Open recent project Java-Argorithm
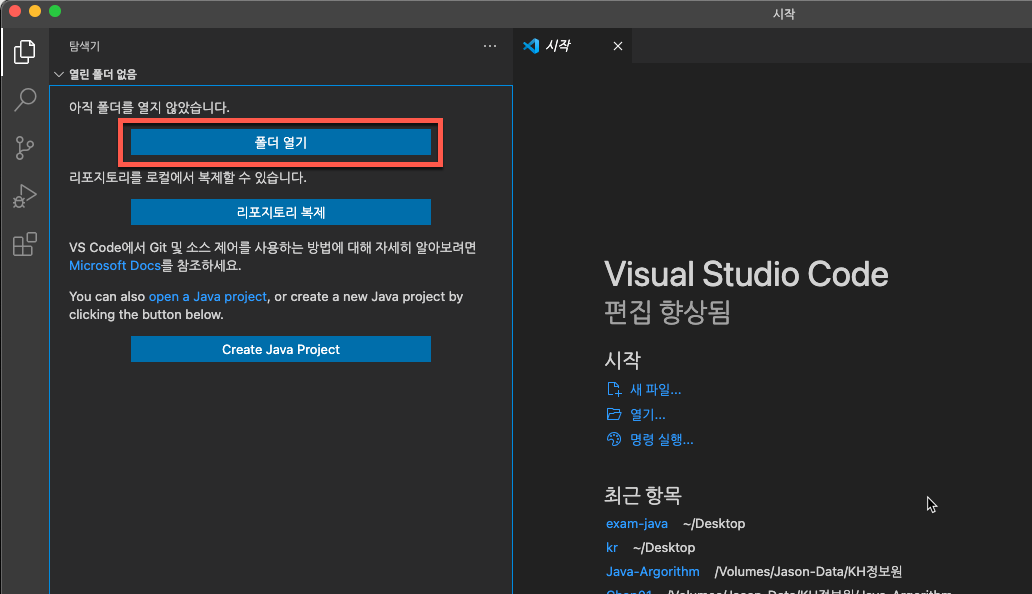 [x=652, y=572]
